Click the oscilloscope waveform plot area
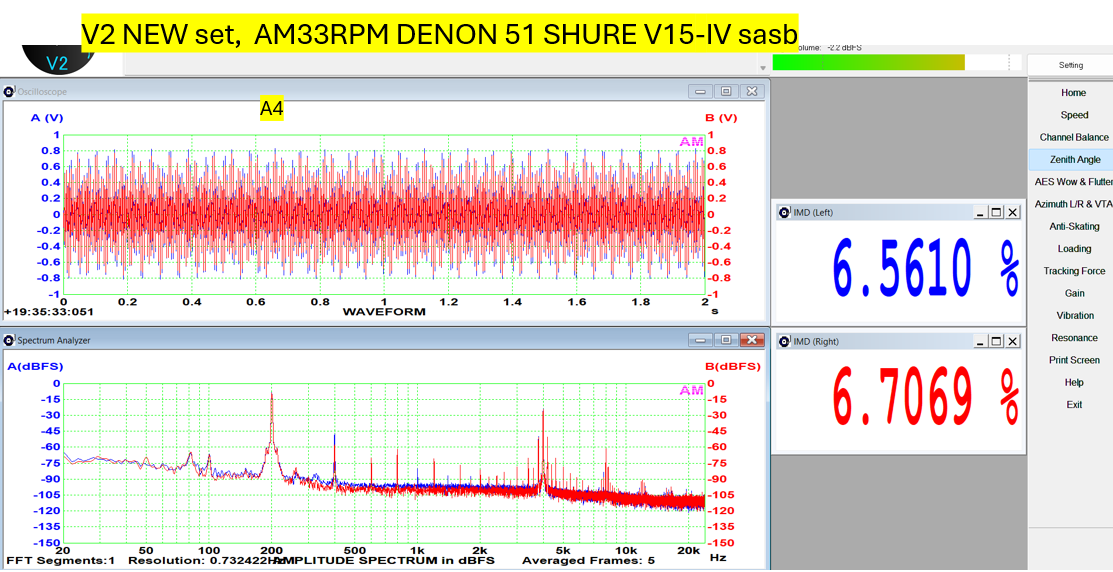1113x572 pixels. (384, 214)
